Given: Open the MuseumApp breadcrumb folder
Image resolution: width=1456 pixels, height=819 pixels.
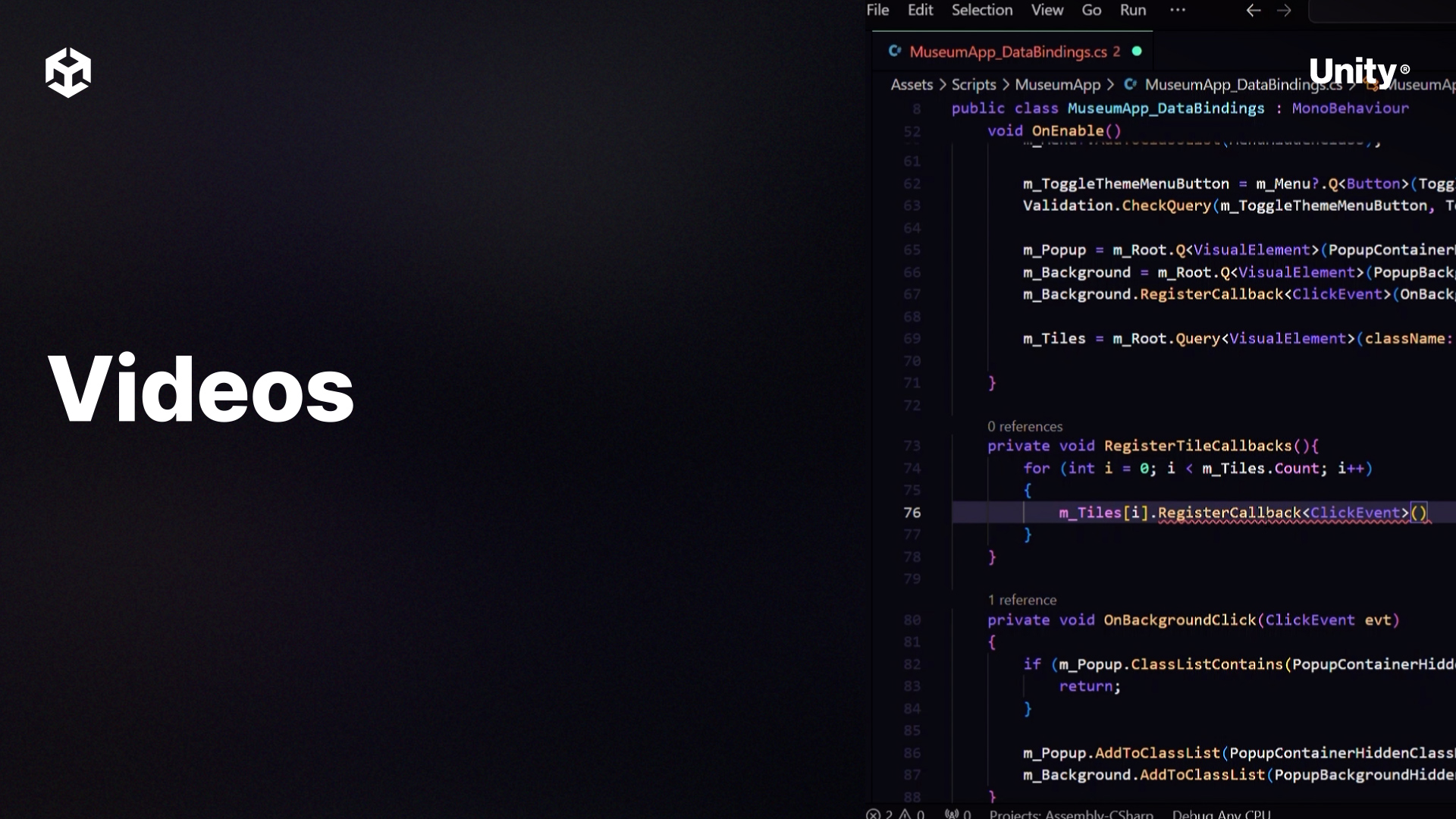Looking at the screenshot, I should coord(1057,85).
